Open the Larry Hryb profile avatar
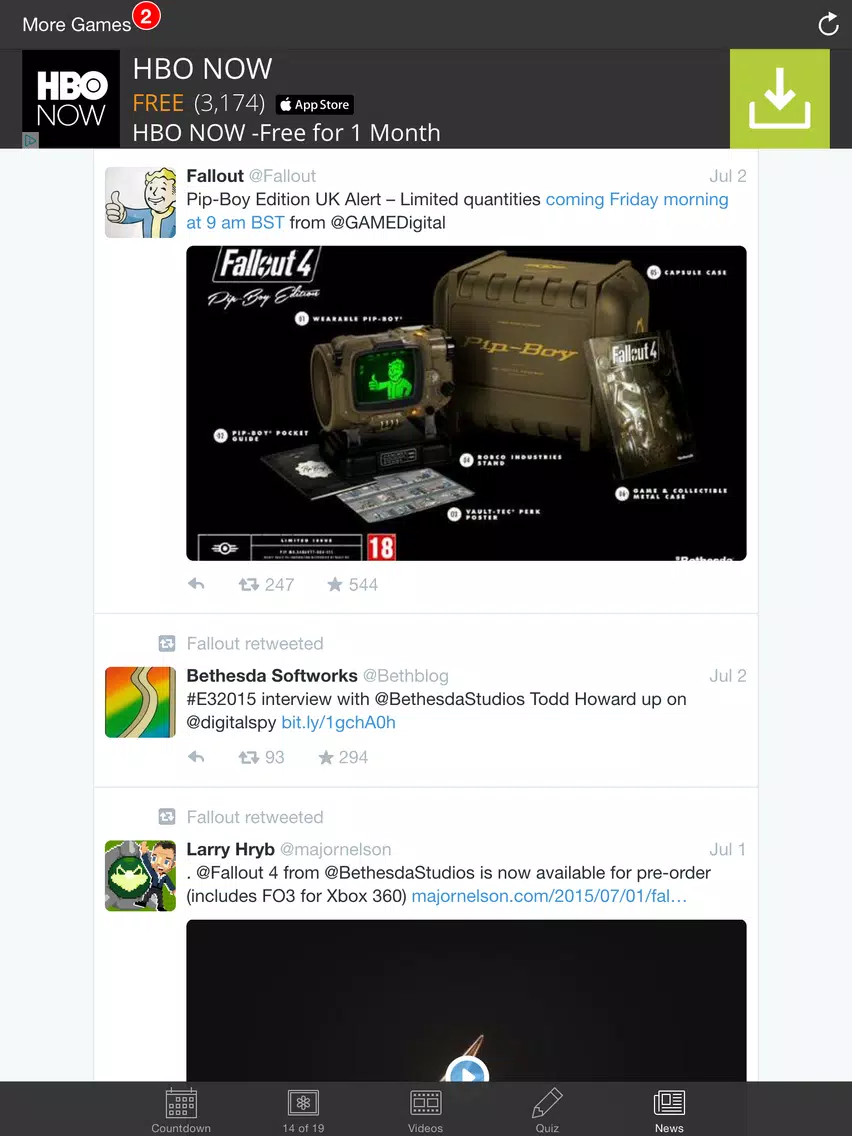 click(x=141, y=876)
